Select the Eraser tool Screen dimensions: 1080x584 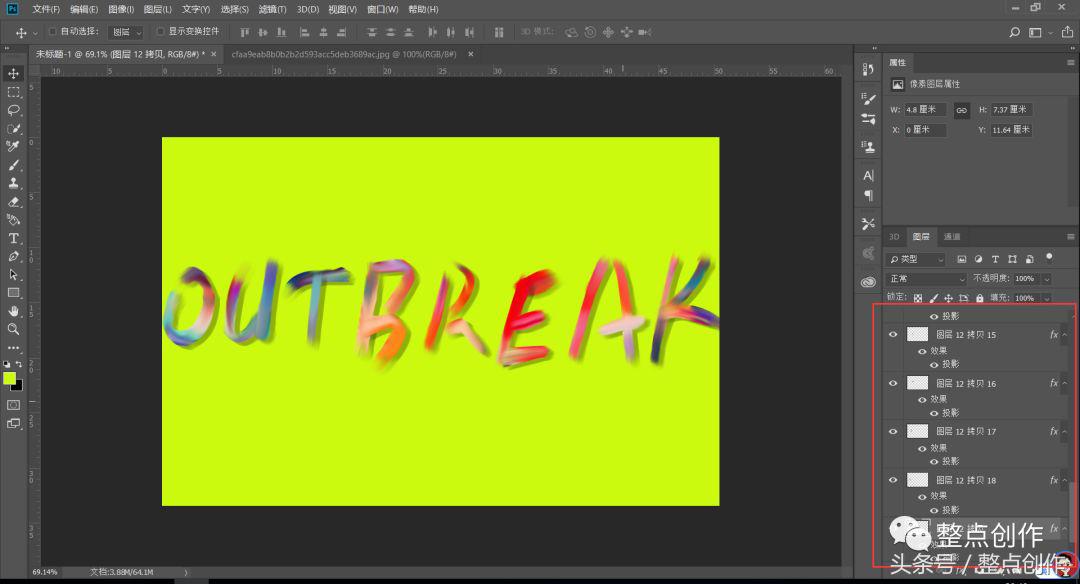13,202
